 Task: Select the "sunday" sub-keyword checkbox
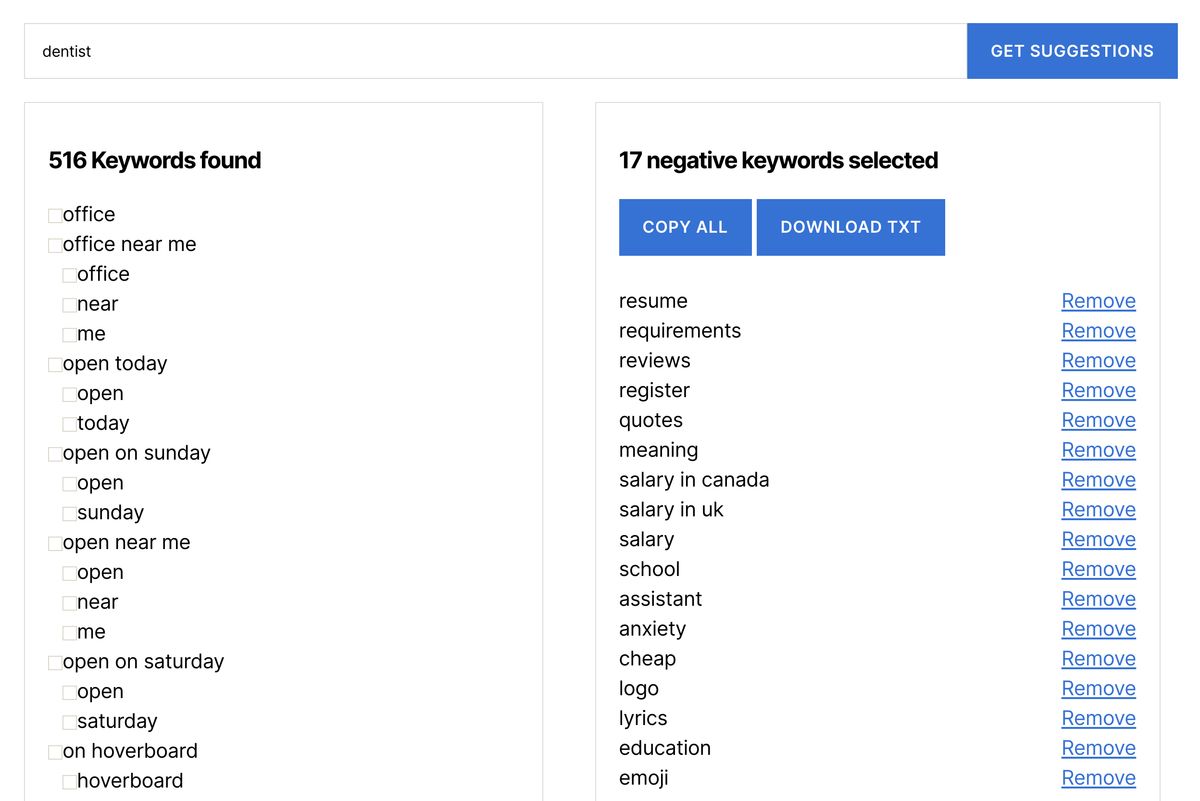tap(68, 512)
